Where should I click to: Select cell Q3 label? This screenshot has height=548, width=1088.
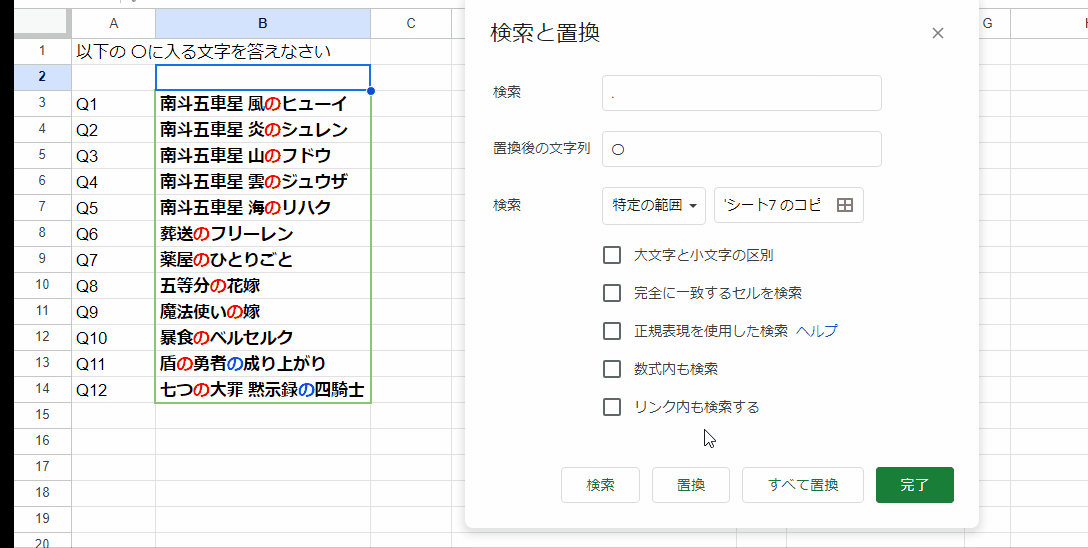[113, 155]
